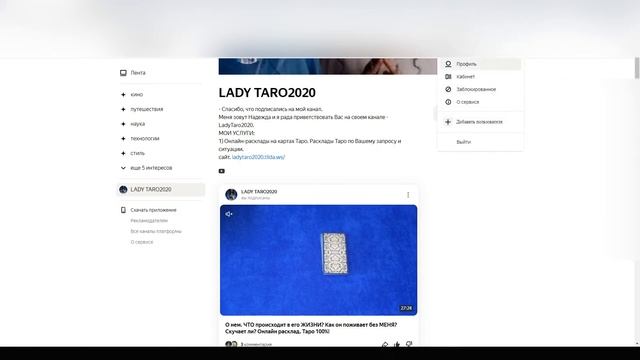This screenshot has width=640, height=360.
Task: Open LADY TARO2020 post author name
Action: (259, 191)
